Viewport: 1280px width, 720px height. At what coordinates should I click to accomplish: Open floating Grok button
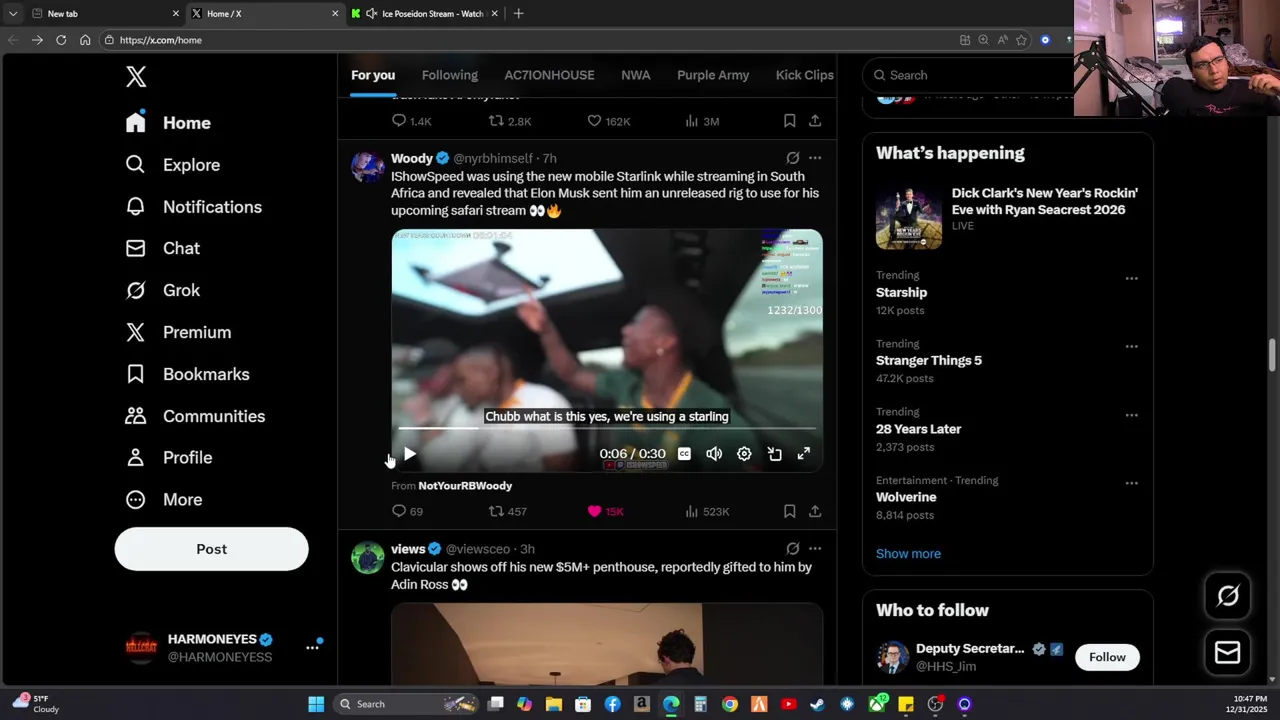coord(1227,597)
